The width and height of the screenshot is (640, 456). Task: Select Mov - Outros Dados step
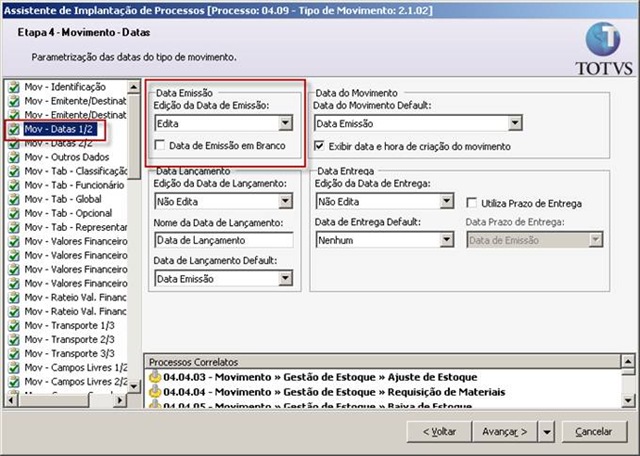point(67,157)
